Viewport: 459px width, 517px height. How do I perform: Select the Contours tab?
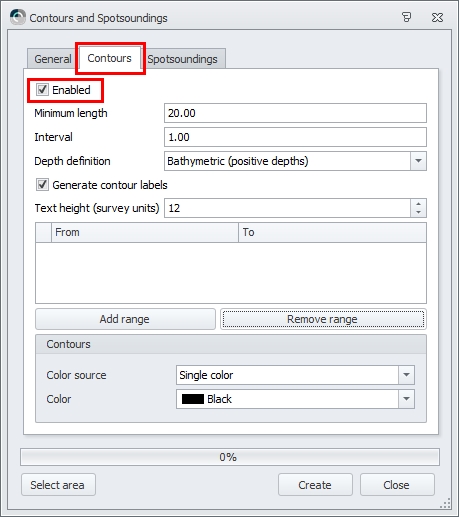point(110,58)
